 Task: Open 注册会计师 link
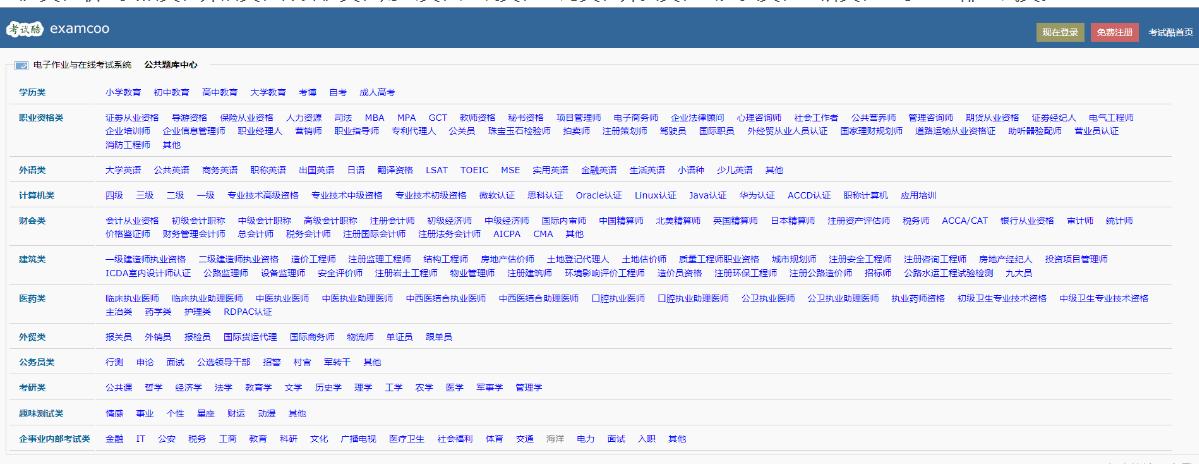[392, 221]
